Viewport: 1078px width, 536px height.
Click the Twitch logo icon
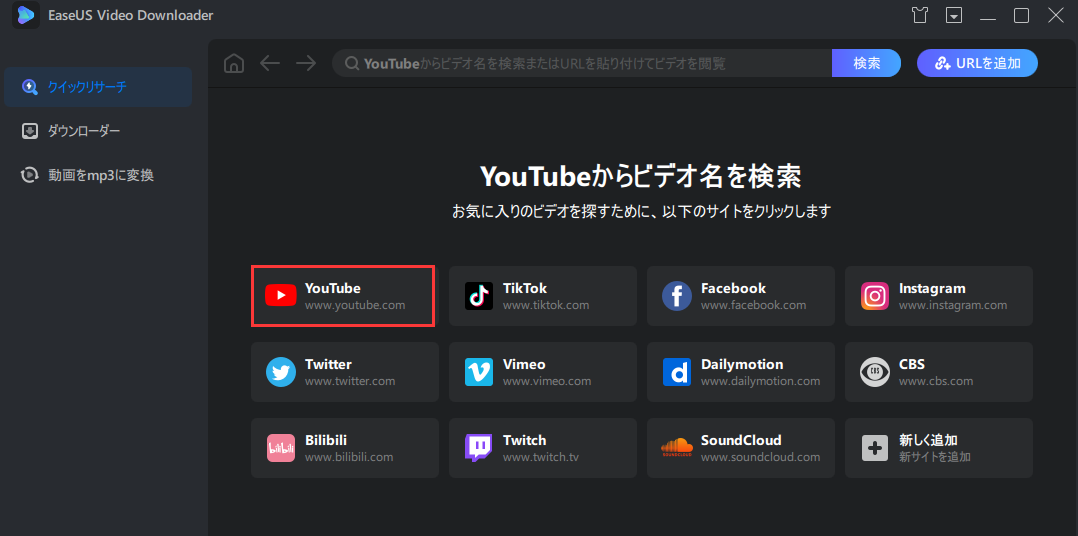478,448
